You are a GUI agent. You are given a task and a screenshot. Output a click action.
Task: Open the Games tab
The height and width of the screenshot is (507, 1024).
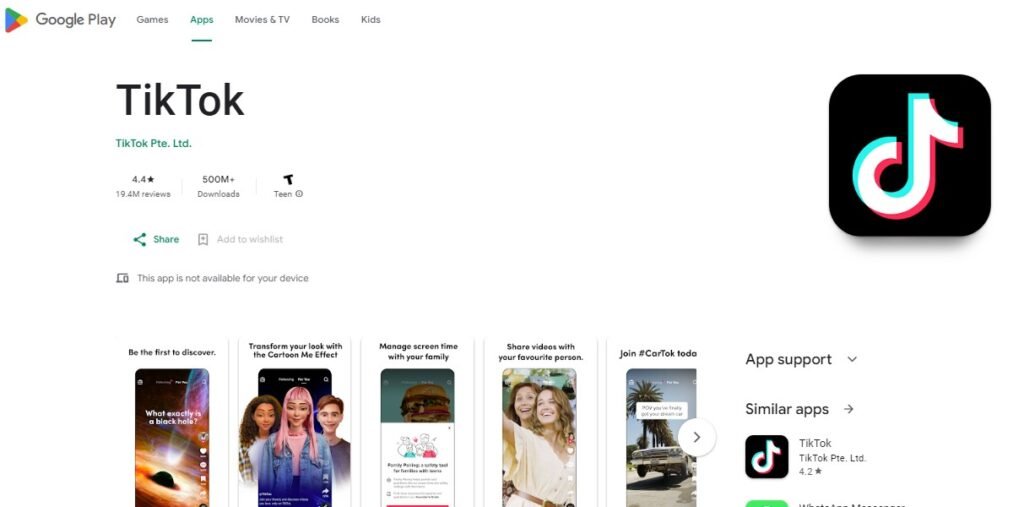coord(152,20)
